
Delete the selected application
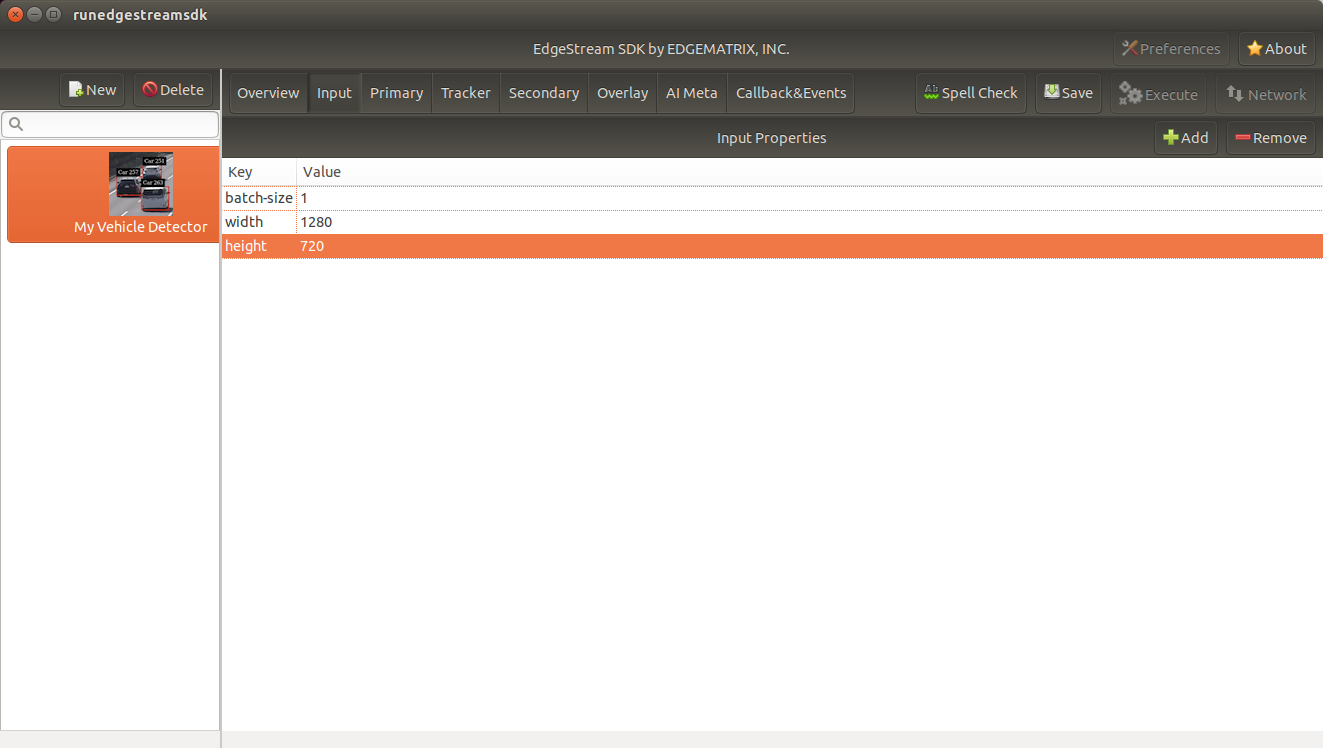[x=173, y=90]
